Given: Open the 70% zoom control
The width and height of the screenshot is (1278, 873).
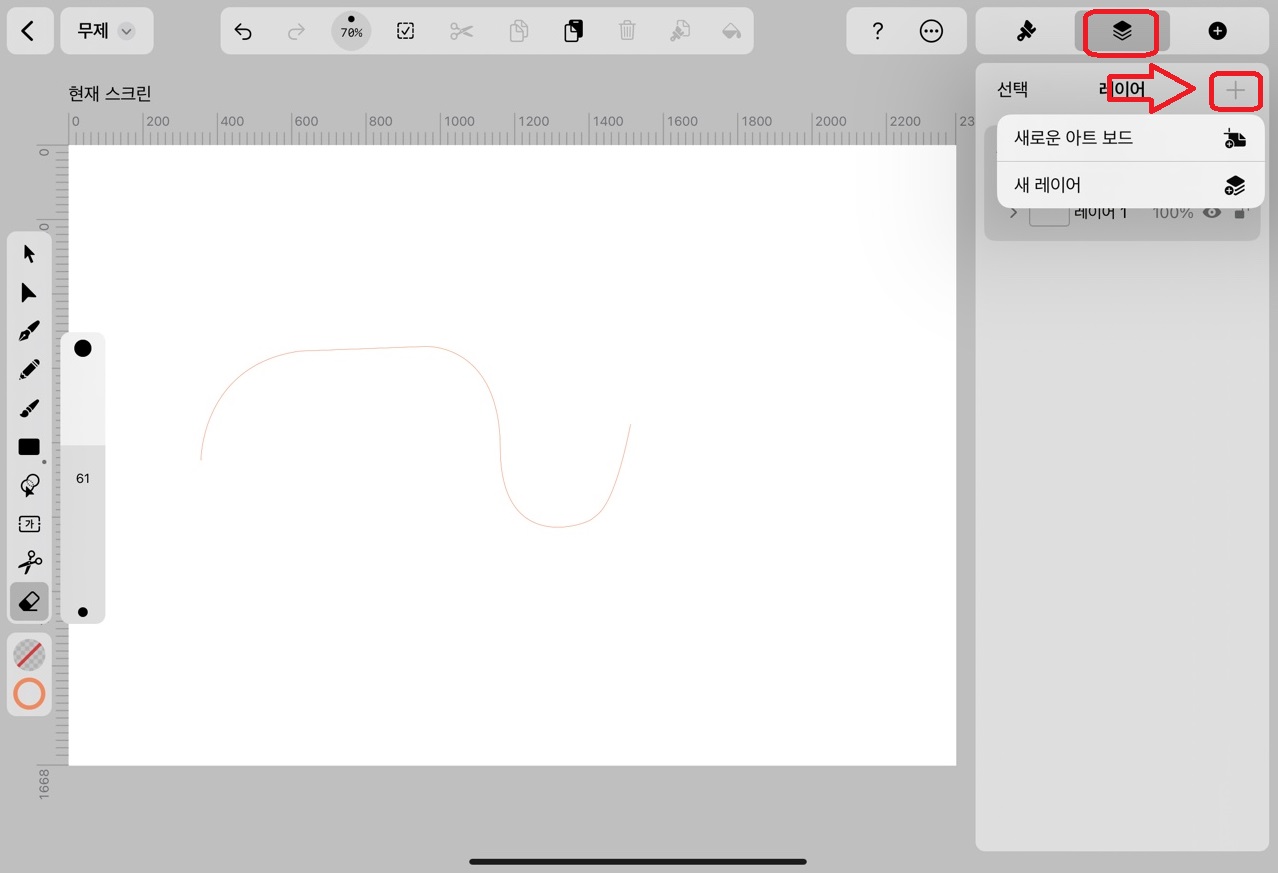Looking at the screenshot, I should pos(351,31).
